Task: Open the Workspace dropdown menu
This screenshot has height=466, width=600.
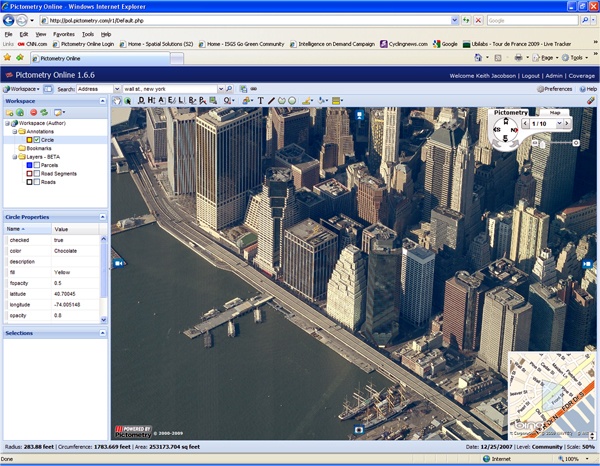Action: pos(21,89)
